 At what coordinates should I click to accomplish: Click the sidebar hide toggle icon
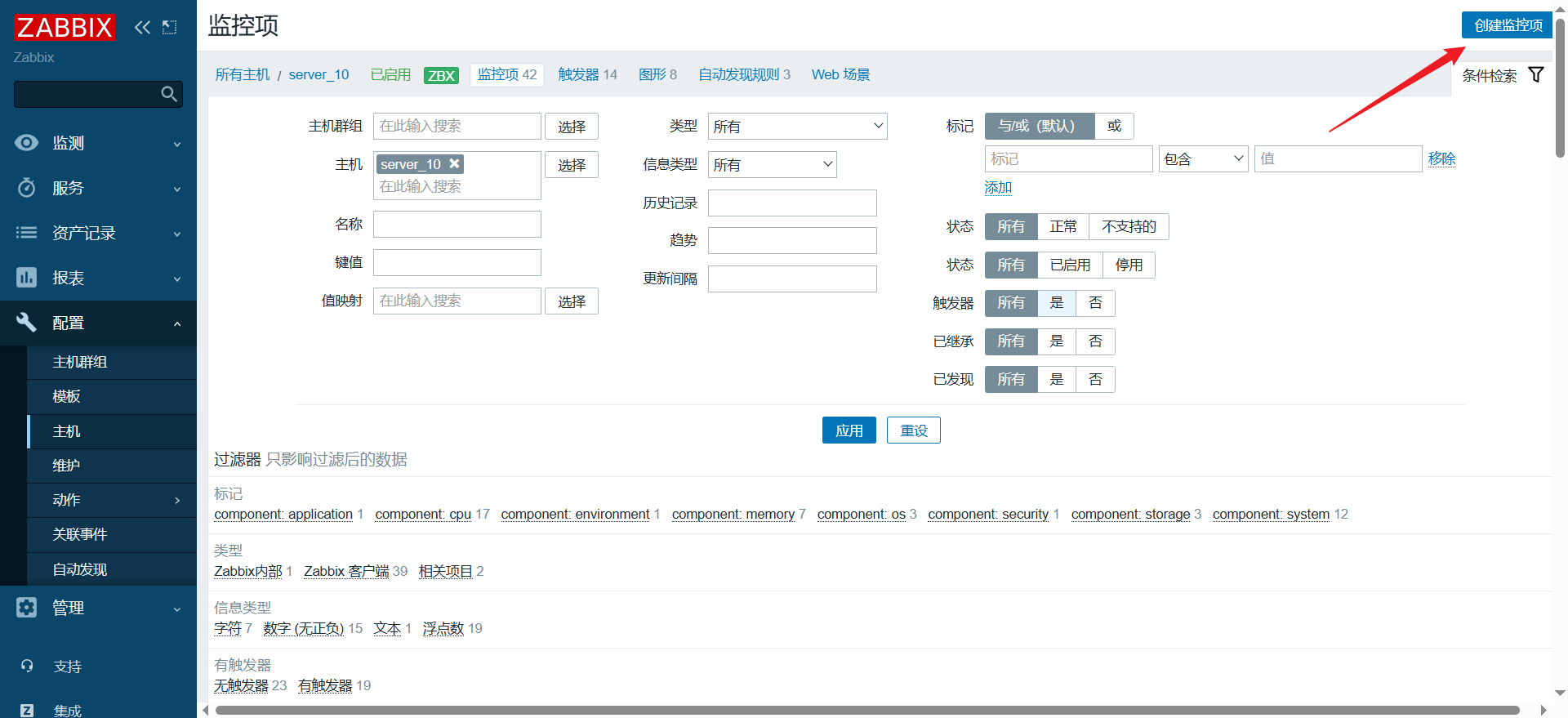169,27
